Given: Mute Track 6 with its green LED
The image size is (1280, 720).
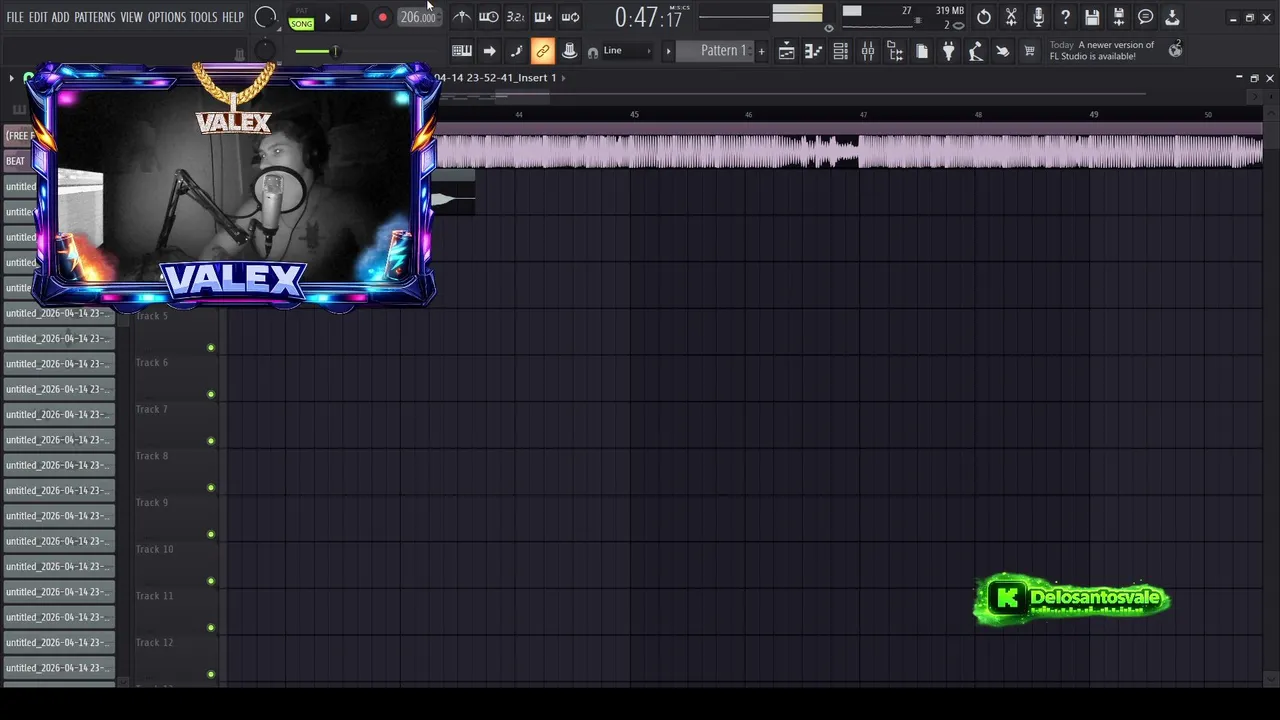Looking at the screenshot, I should coord(211,394).
